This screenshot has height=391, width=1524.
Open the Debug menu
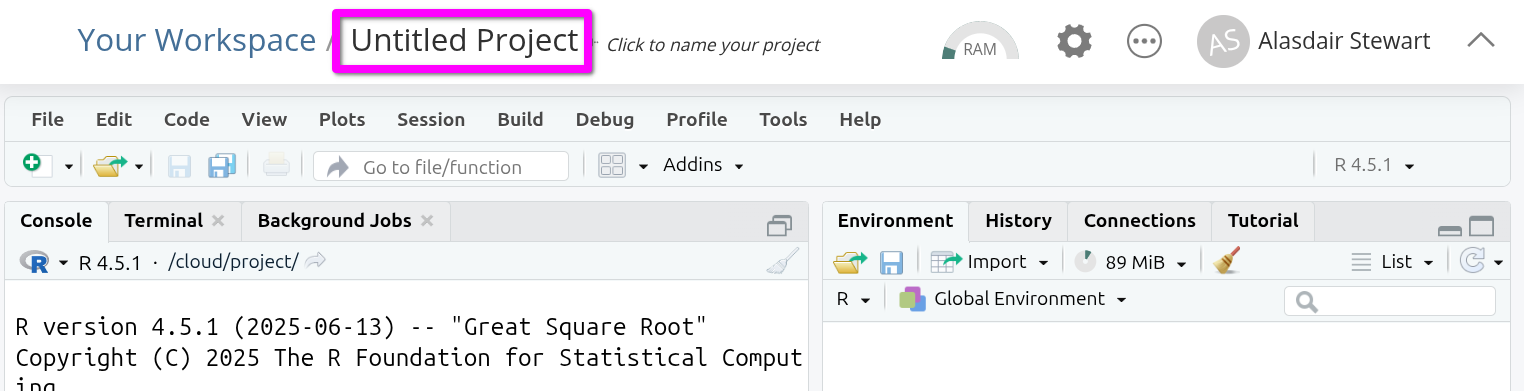click(x=605, y=120)
